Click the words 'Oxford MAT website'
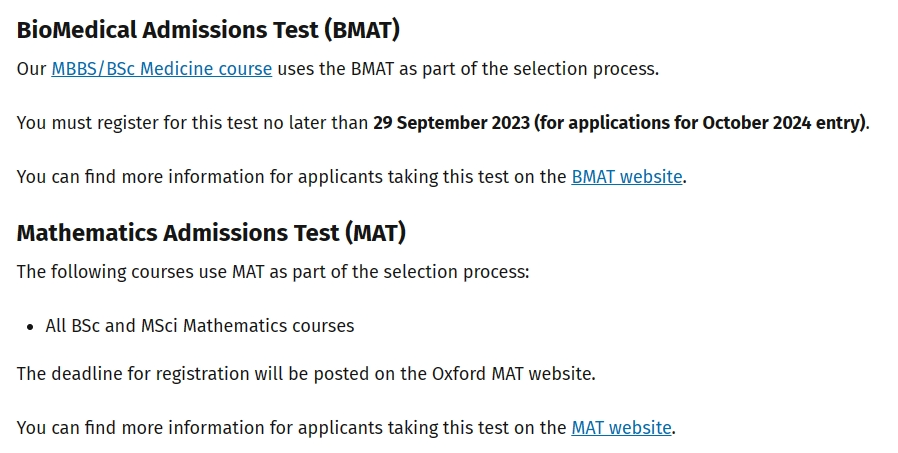This screenshot has width=898, height=453. (x=512, y=374)
